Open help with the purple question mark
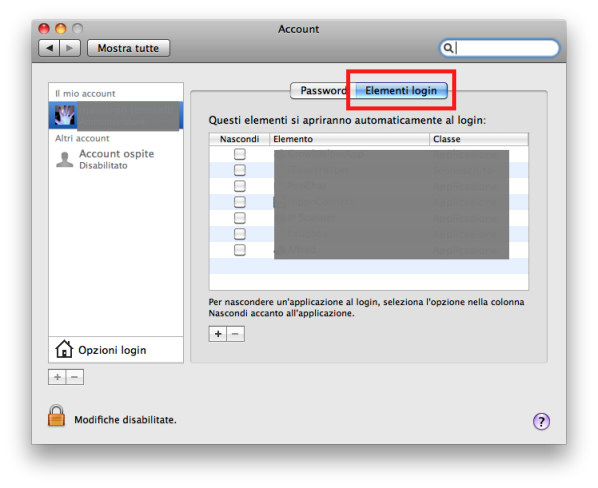This screenshot has height=488, width=598. 541,421
